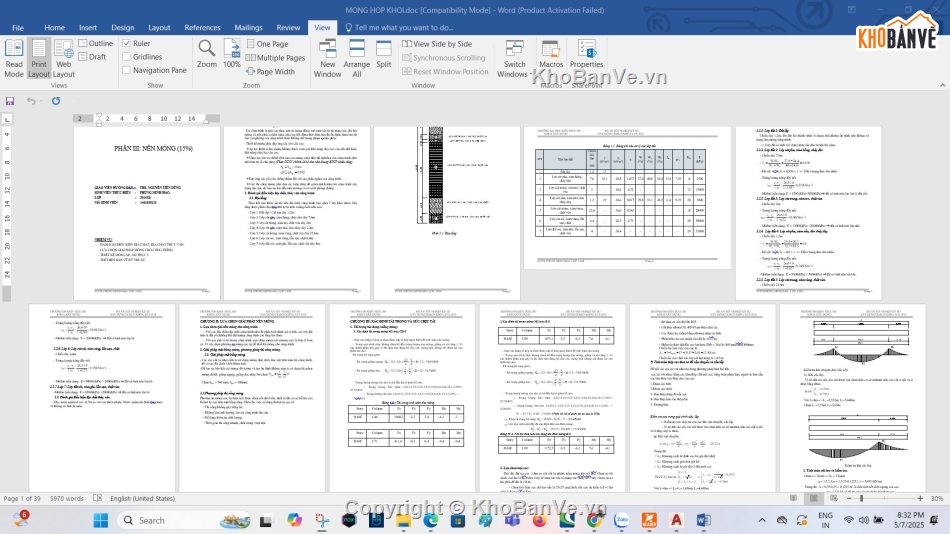The image size is (950, 534).
Task: Fit zoom to Page Width
Action: (270, 72)
